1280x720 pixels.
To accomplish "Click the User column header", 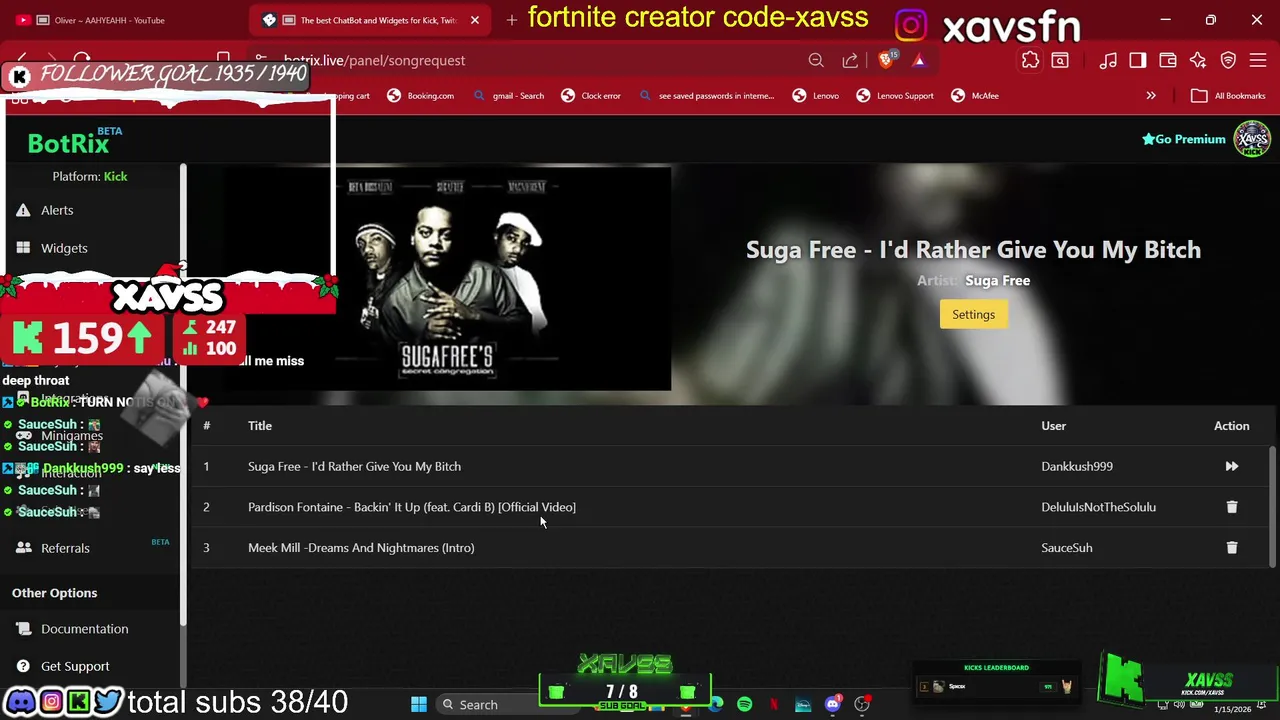I will tap(1053, 426).
